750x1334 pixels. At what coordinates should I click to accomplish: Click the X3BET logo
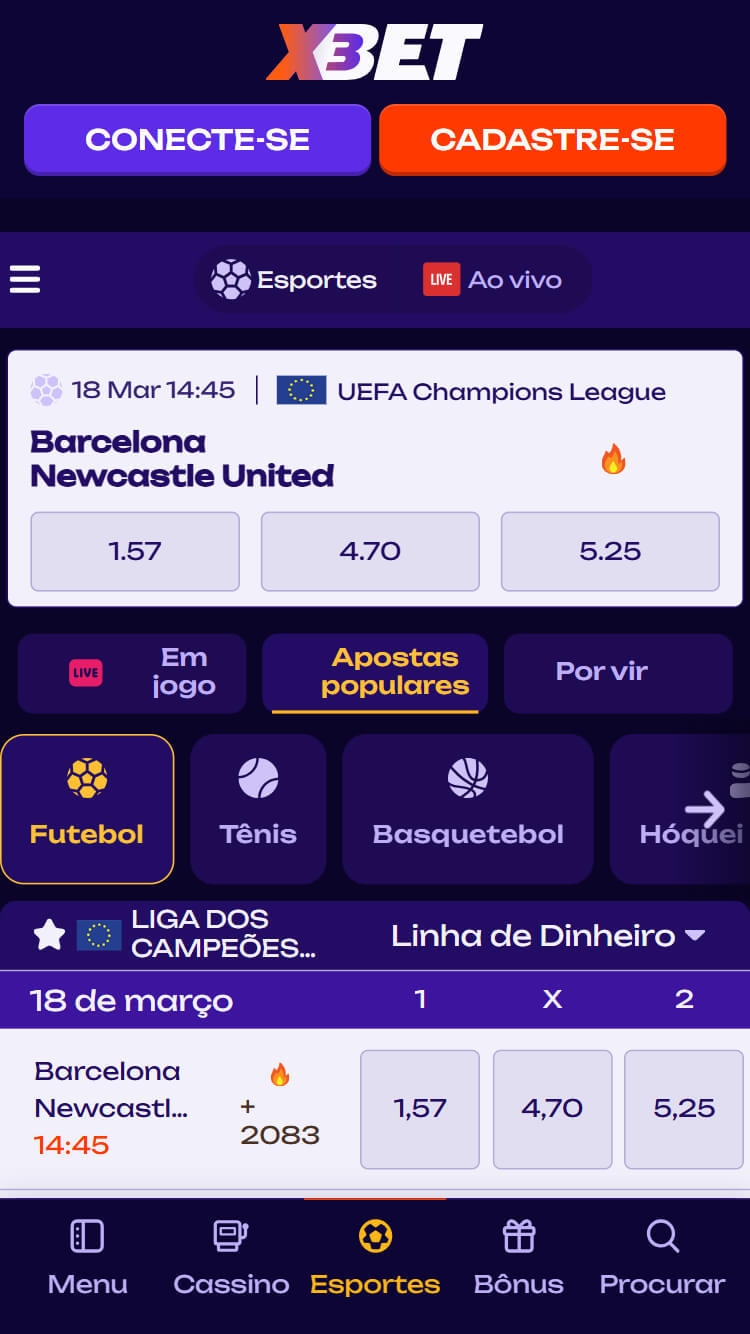point(374,52)
